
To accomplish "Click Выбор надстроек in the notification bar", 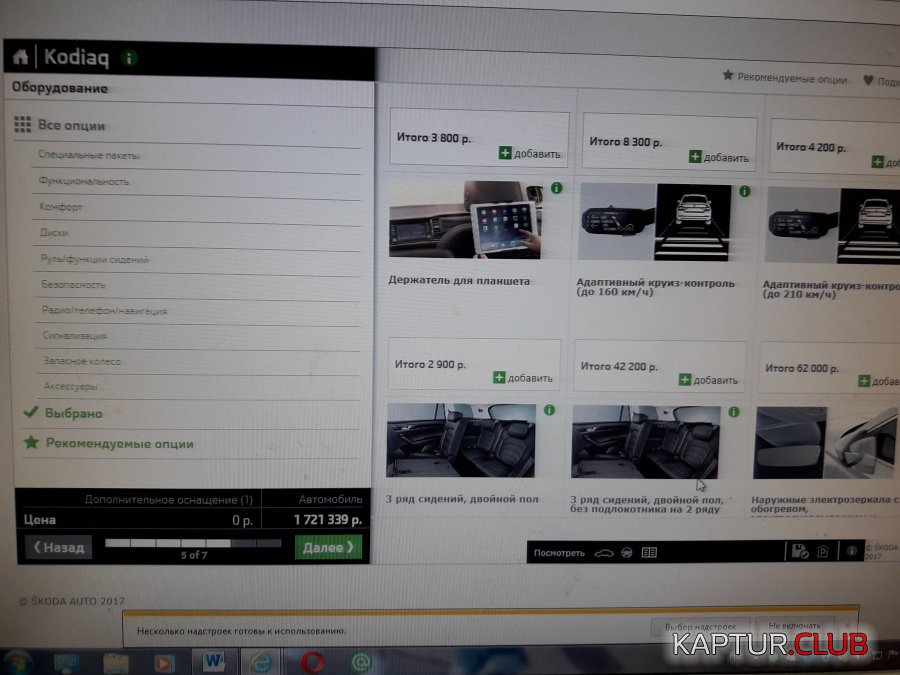I will coord(700,627).
